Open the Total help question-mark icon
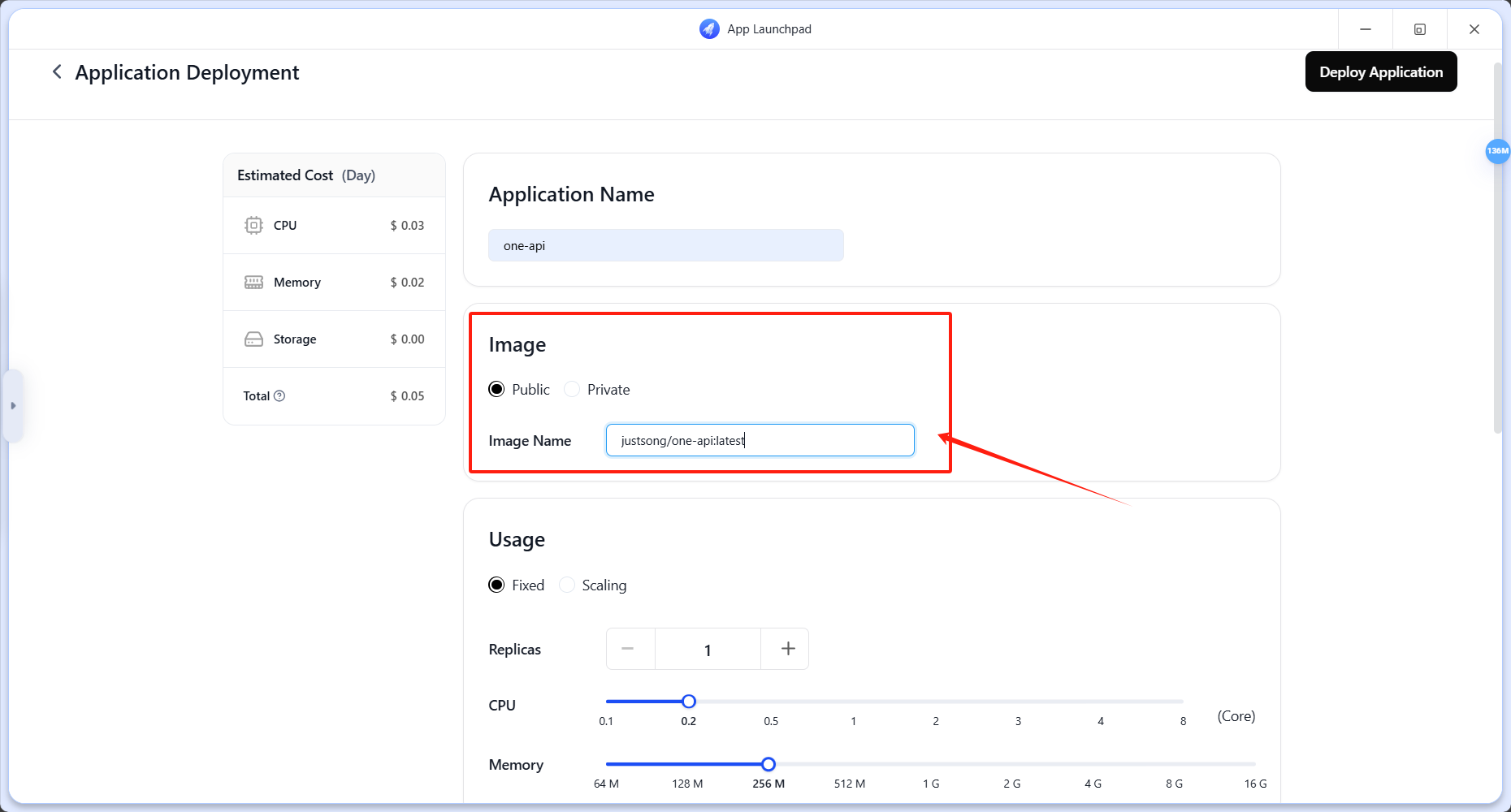 [279, 395]
